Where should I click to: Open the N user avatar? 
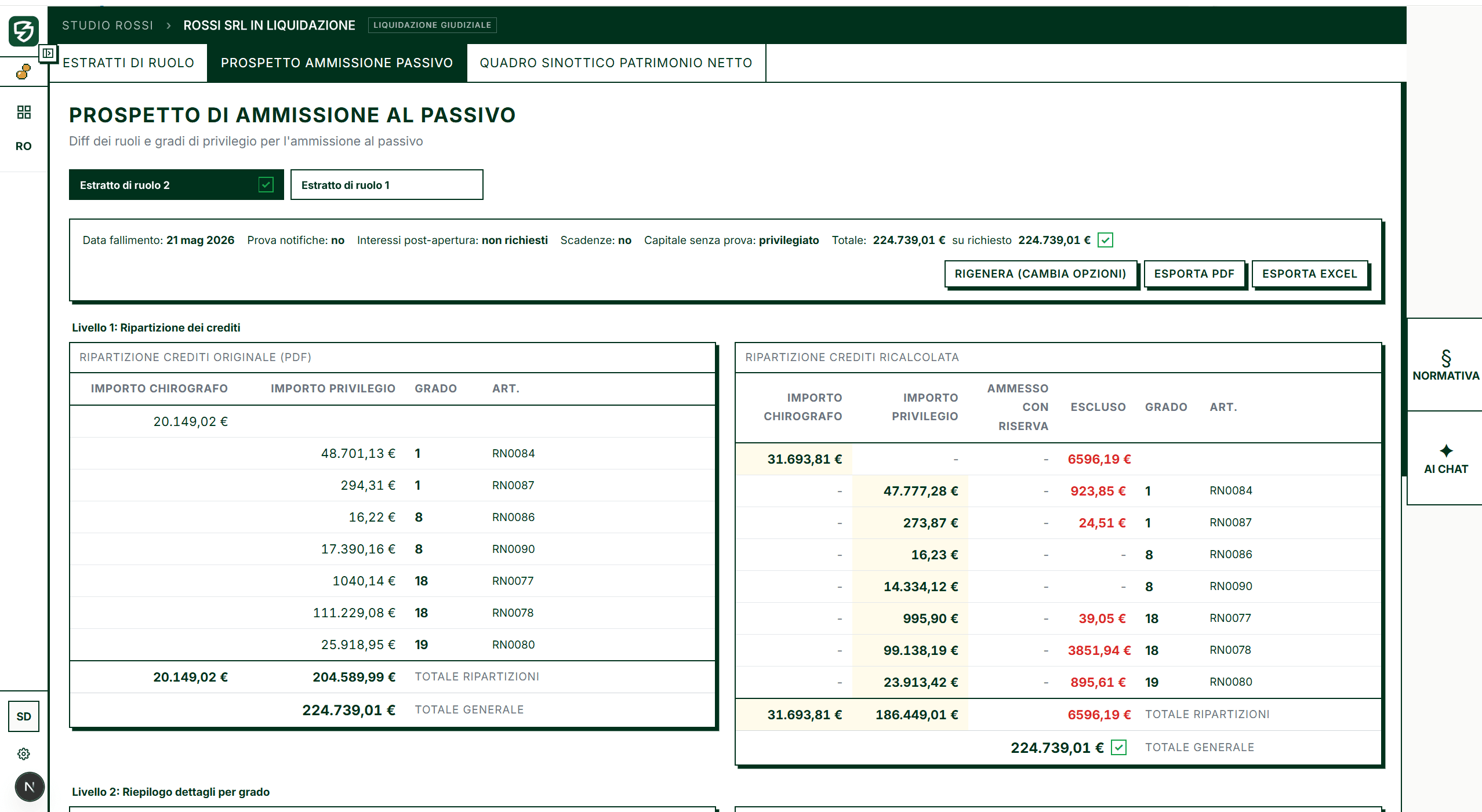click(x=30, y=787)
